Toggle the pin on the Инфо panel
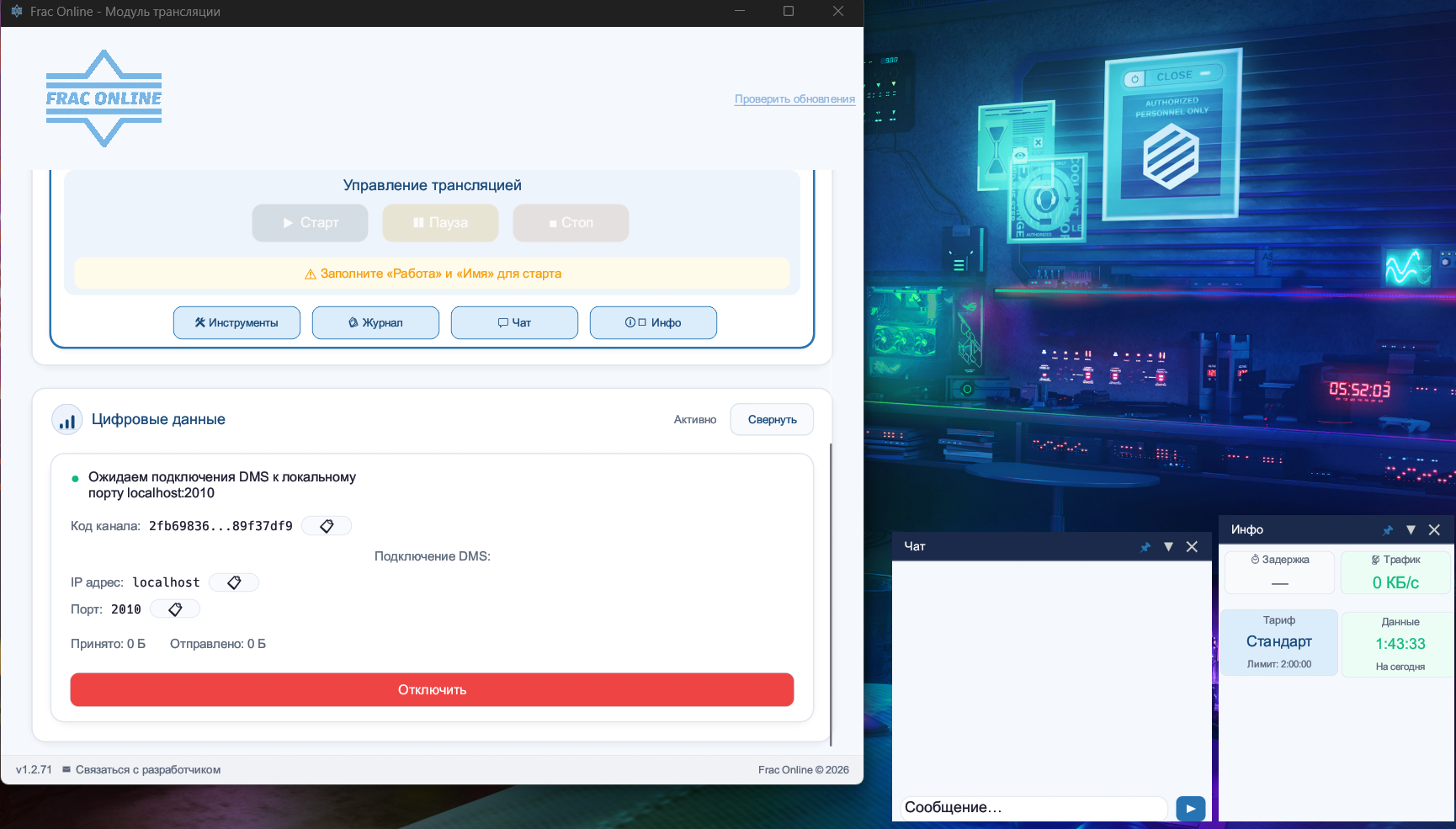The width and height of the screenshot is (1456, 829). (x=1387, y=530)
